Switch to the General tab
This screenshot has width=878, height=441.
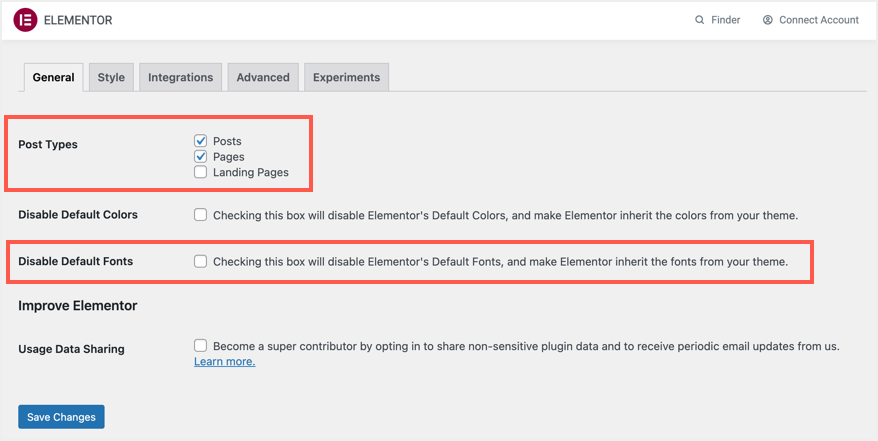54,77
